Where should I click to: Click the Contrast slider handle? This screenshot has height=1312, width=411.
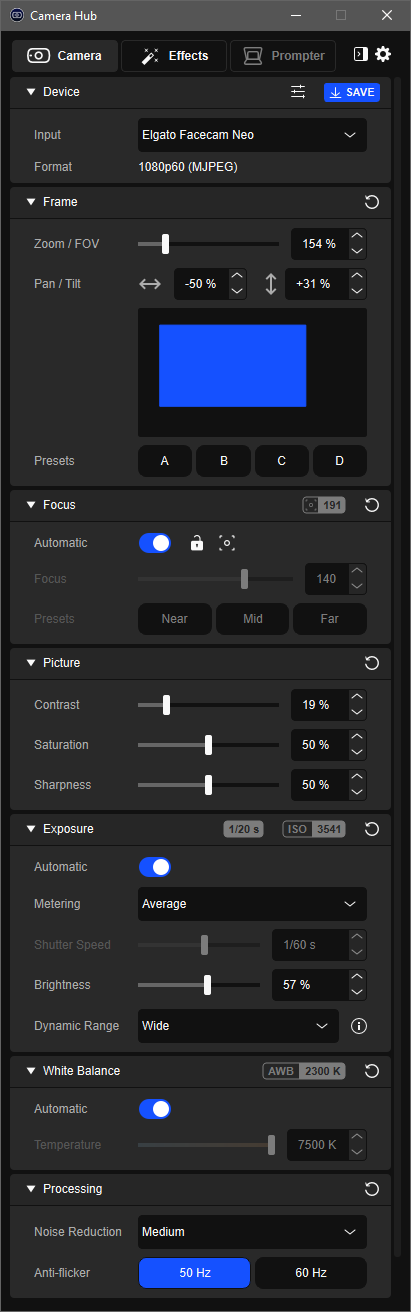(x=166, y=705)
